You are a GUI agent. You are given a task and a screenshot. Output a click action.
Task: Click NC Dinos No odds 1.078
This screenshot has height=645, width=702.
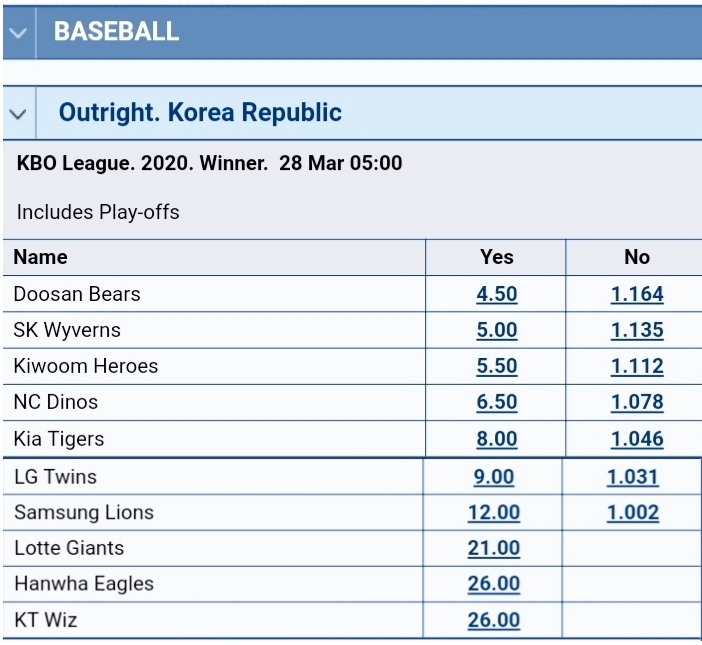tap(637, 402)
